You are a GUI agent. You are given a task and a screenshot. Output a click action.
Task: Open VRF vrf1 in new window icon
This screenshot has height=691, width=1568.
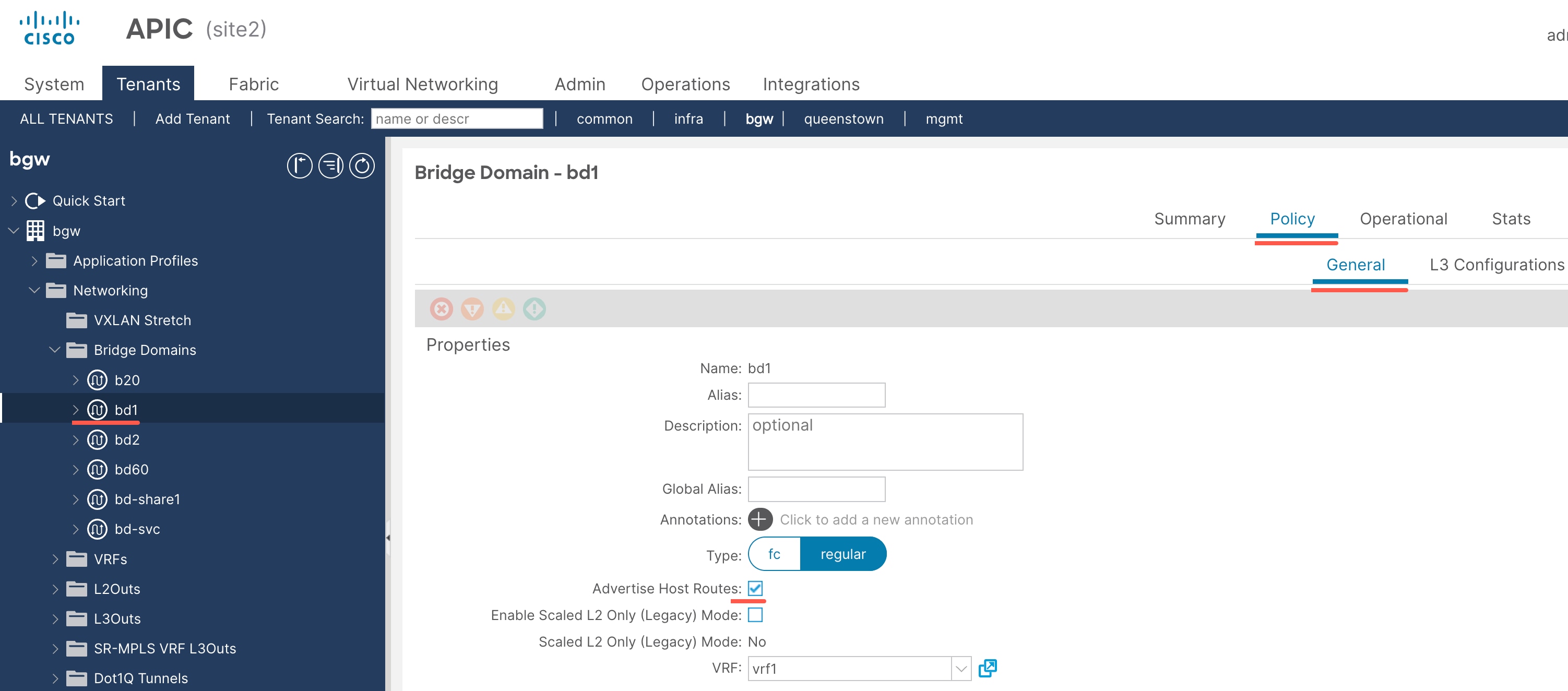point(987,669)
